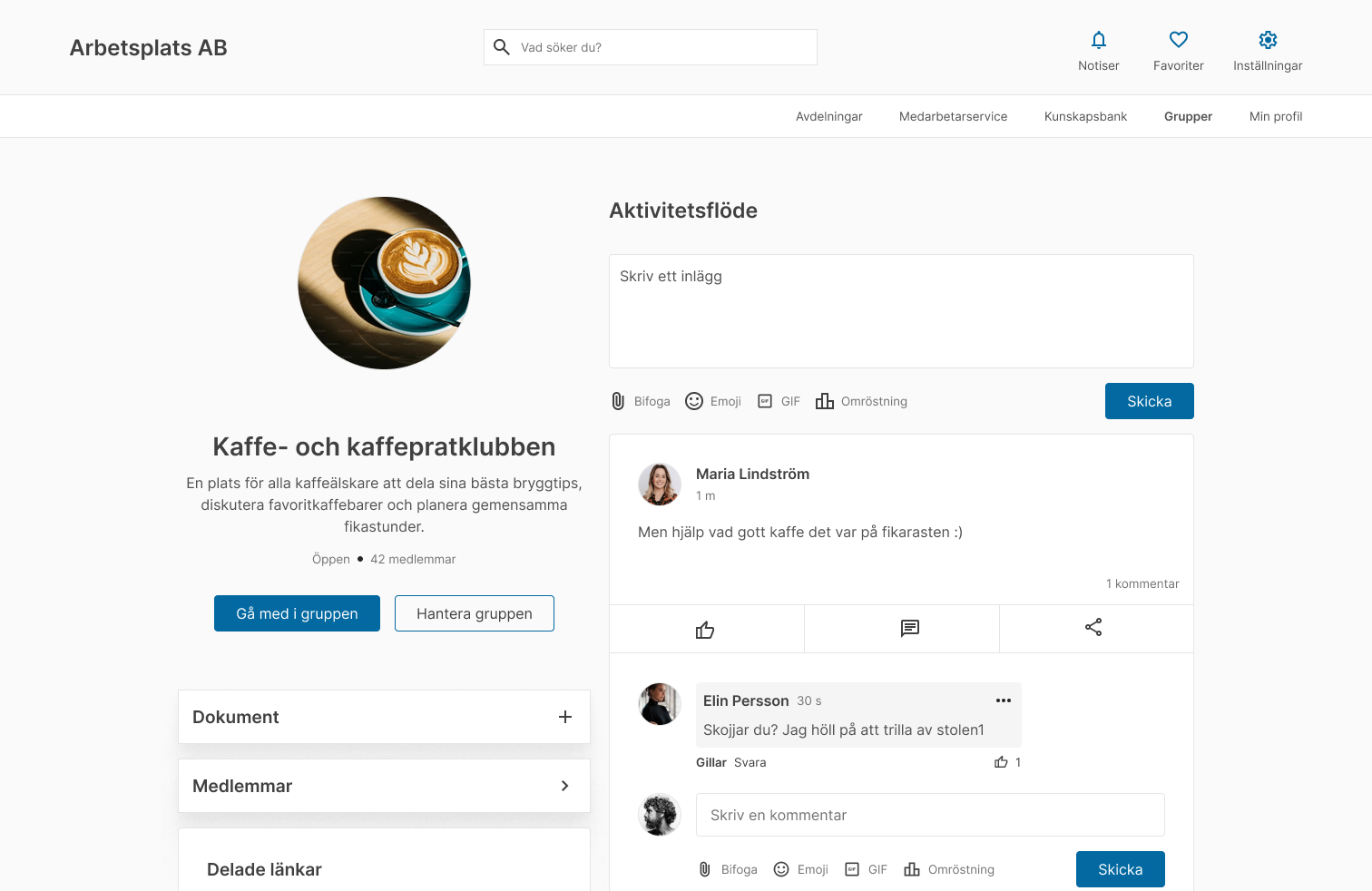Open three-dot menu on Elin's comment
Viewport: 1372px width, 891px height.
point(1003,700)
